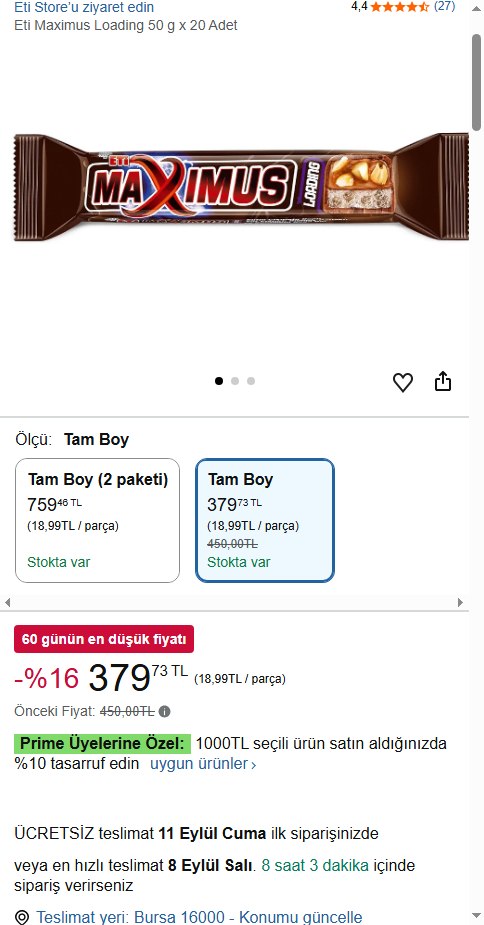The image size is (484, 925).
Task: Click the page vertical scrollbar thumb
Action: [x=476, y=81]
